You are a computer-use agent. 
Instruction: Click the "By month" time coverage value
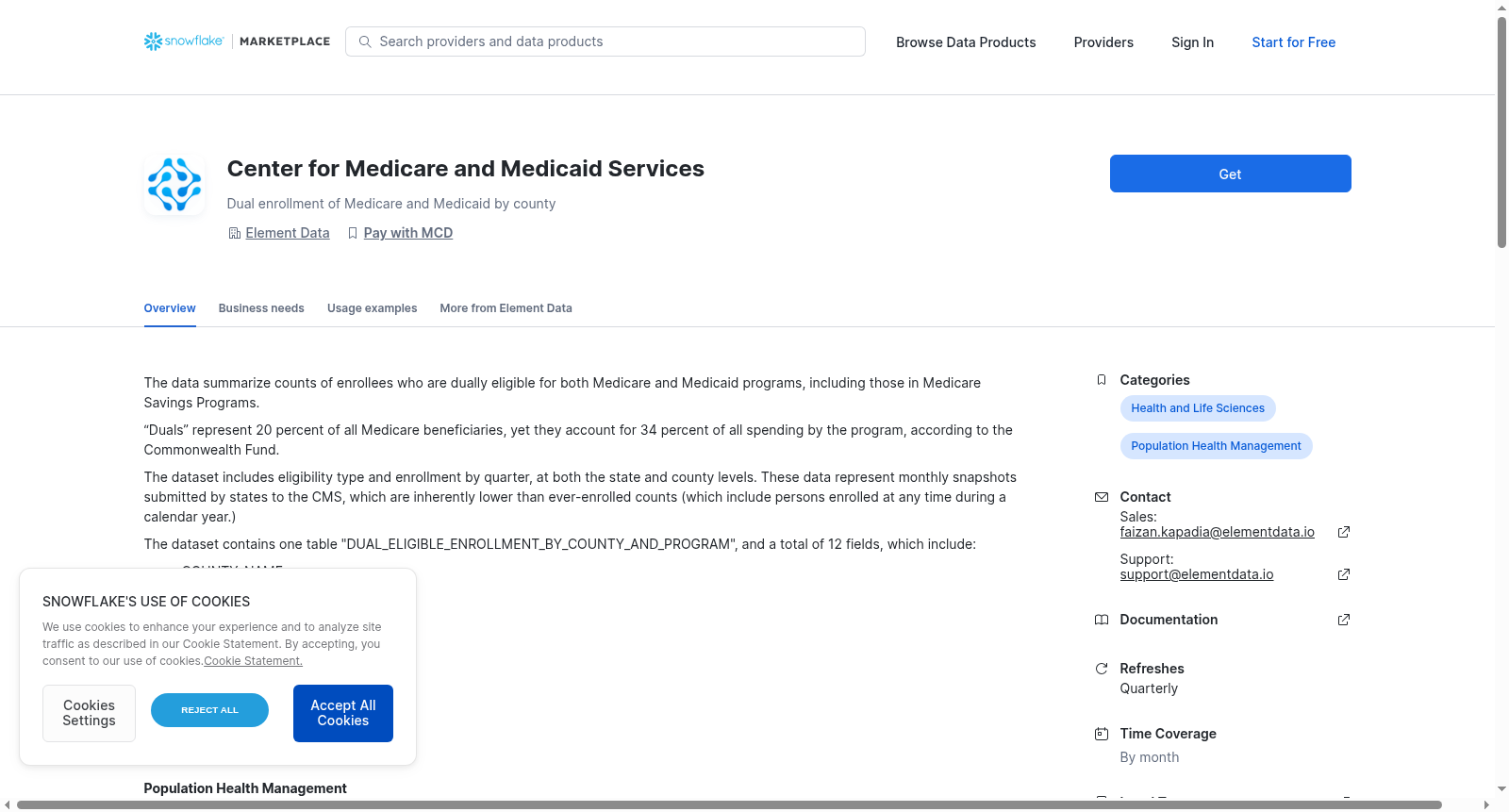(1149, 757)
